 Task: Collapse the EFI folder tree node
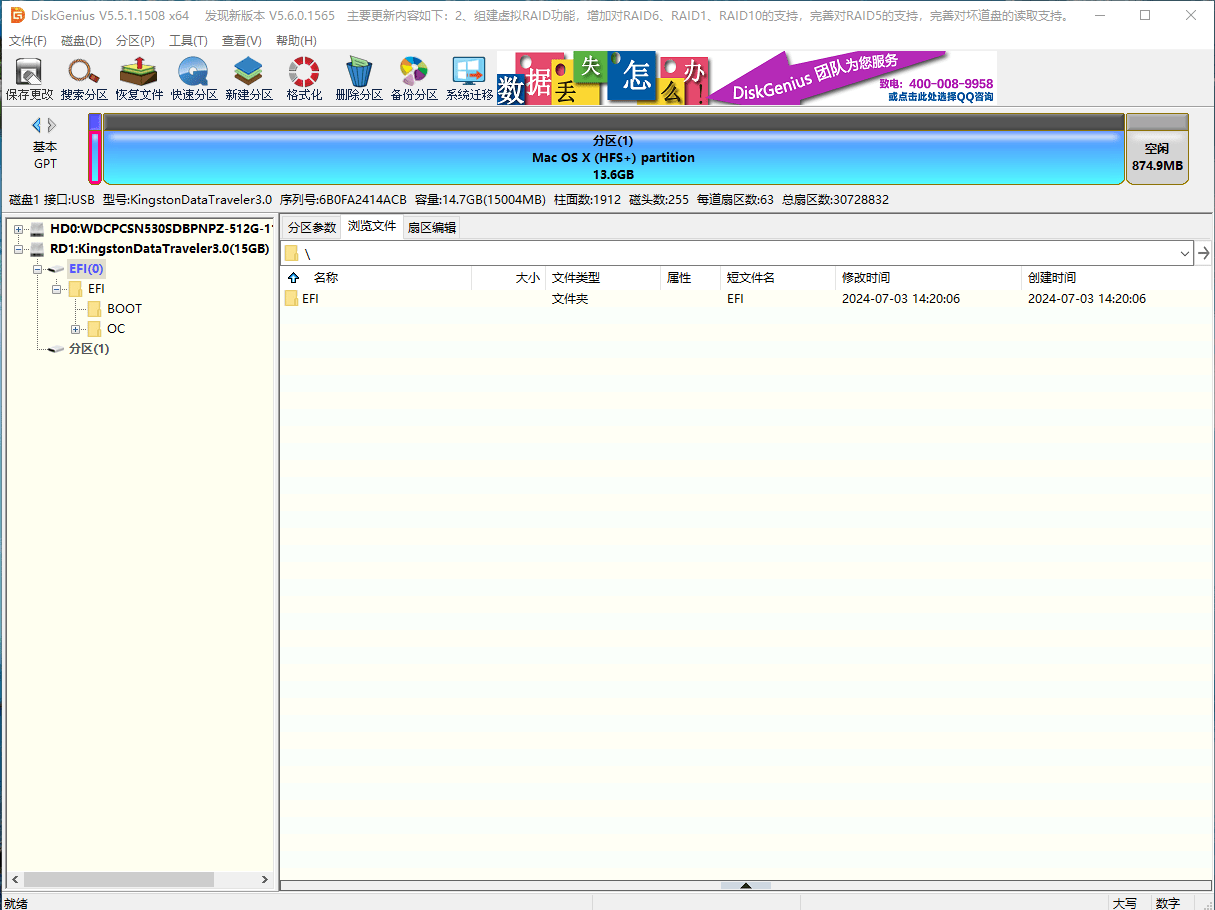coord(57,289)
